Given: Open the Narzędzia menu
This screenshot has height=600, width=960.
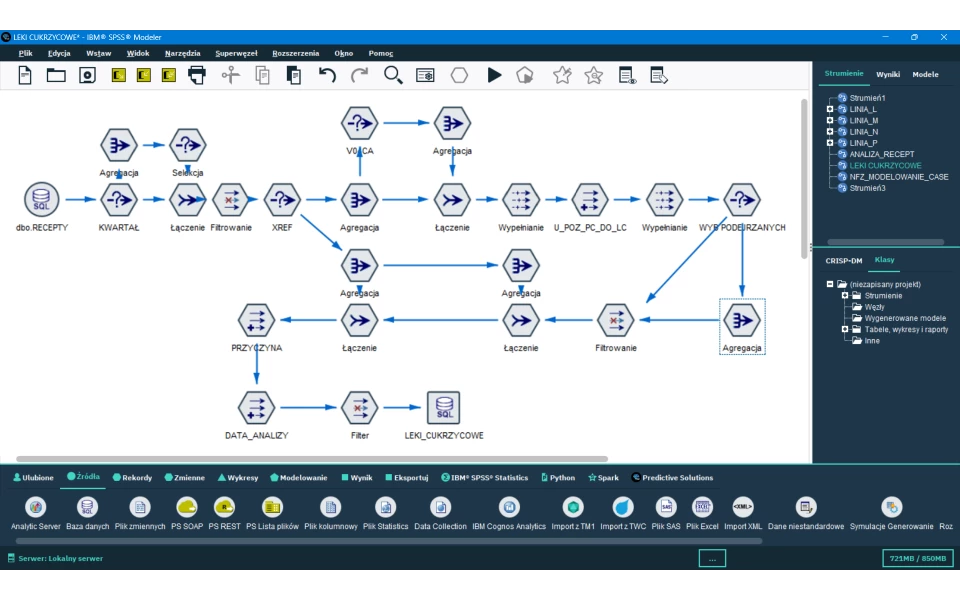Looking at the screenshot, I should click(x=182, y=53).
